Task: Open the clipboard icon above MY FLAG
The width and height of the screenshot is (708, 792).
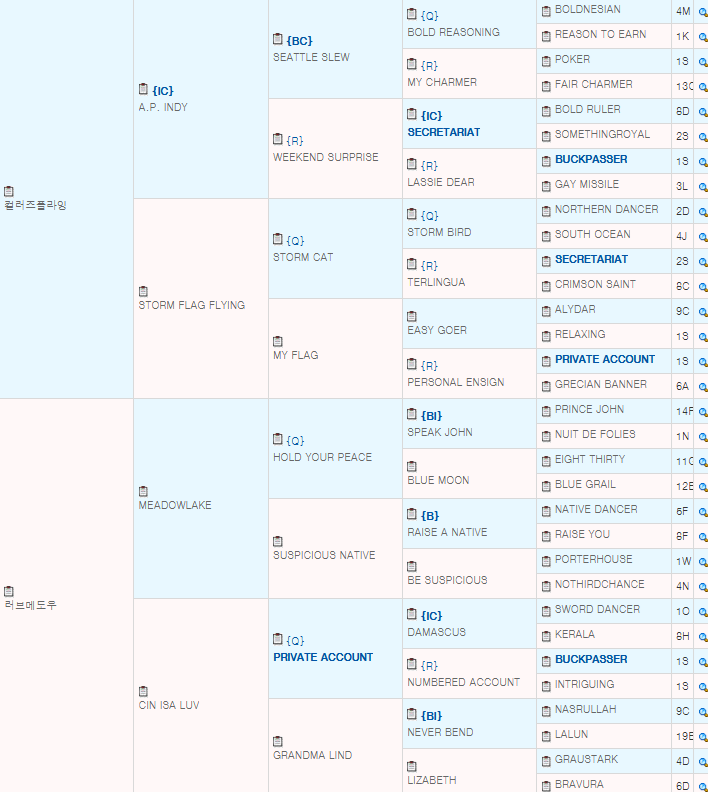Action: [277, 341]
